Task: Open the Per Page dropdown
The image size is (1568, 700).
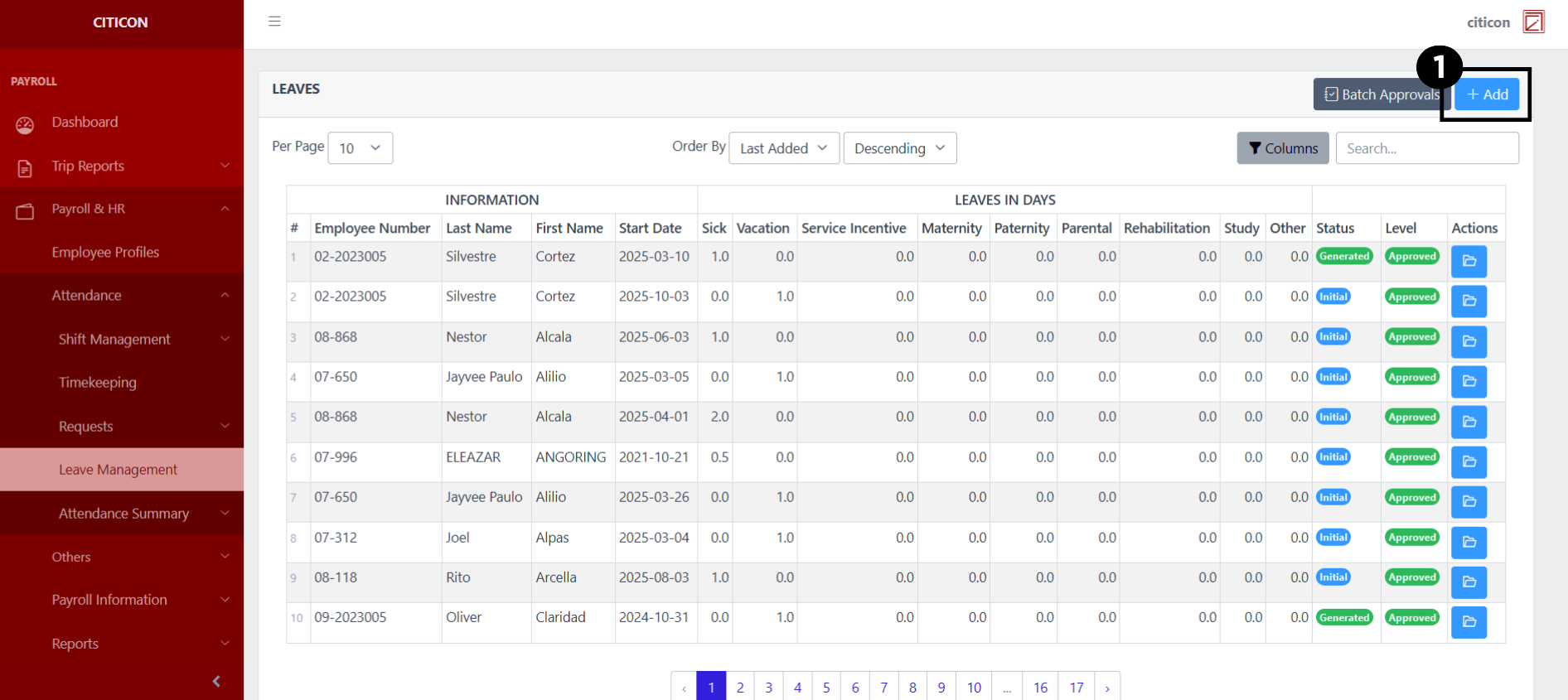Action: click(360, 148)
